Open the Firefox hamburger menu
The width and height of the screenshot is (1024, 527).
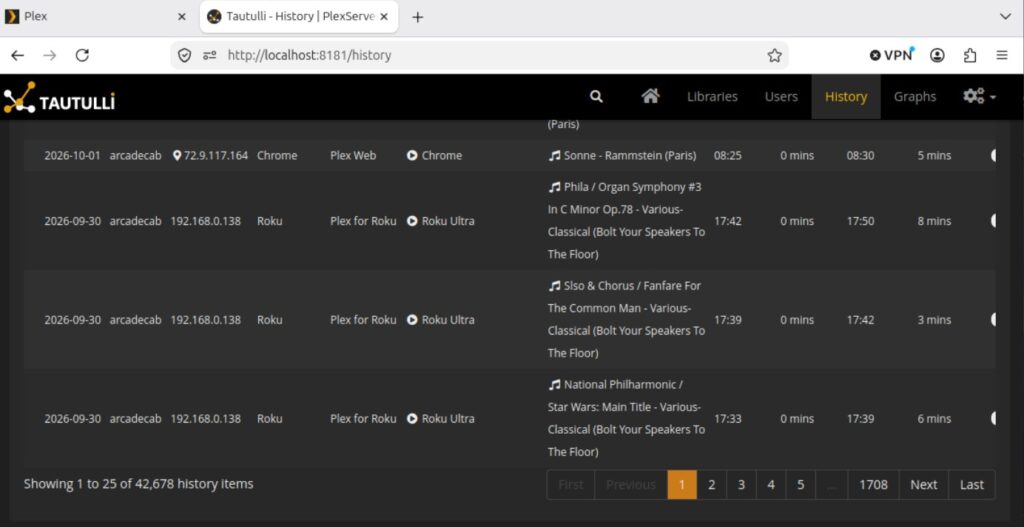click(x=1002, y=56)
